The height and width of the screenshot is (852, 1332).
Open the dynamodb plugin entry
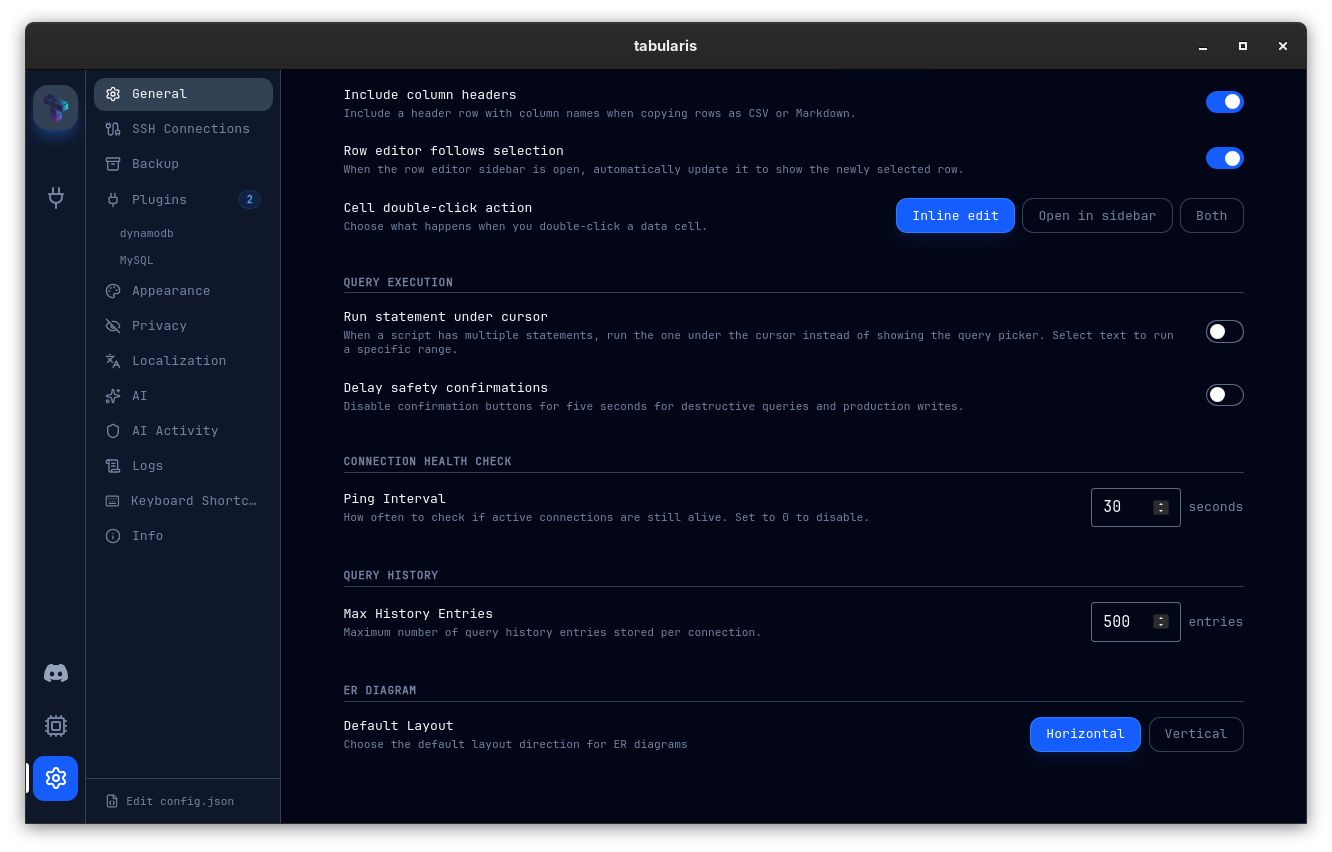click(x=147, y=233)
